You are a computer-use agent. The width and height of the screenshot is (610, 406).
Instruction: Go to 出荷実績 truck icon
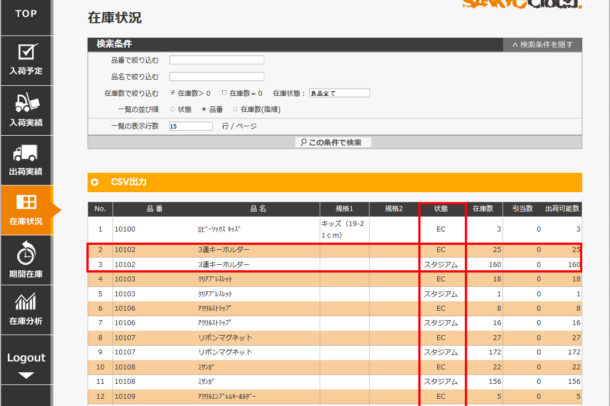click(x=27, y=153)
